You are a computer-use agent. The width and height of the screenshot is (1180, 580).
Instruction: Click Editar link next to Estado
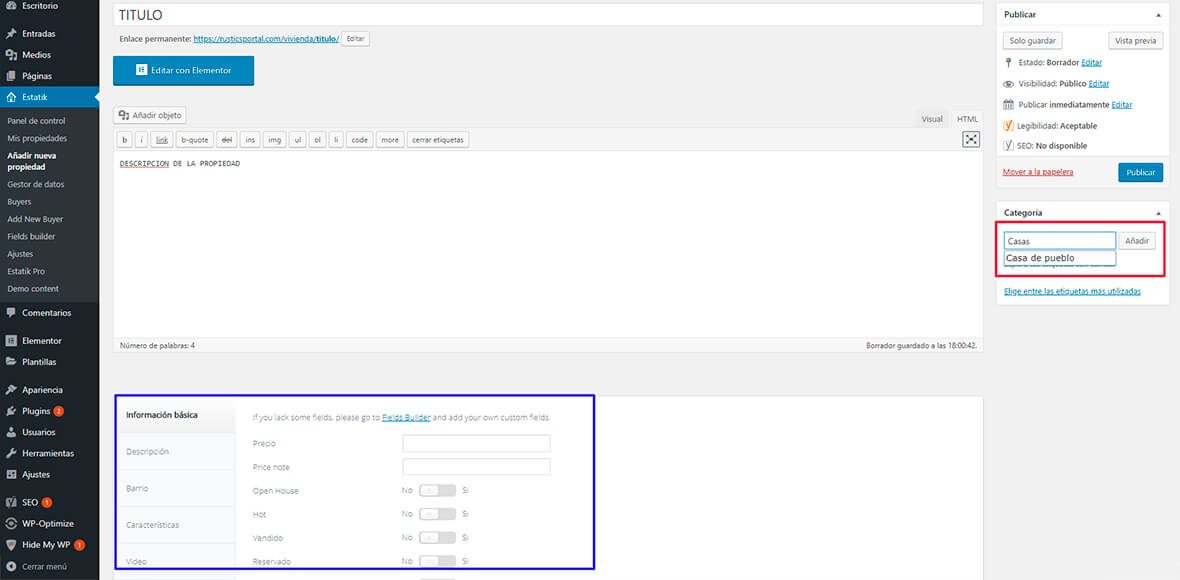(1092, 62)
